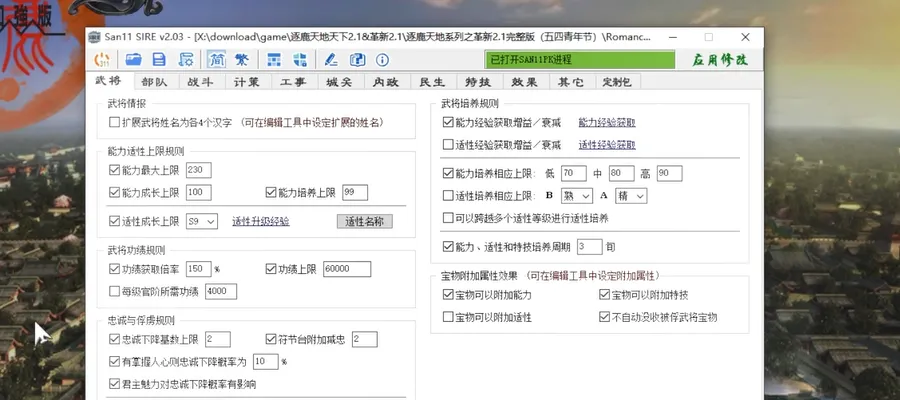
Task: Click the 适性名称 button
Action: (364, 222)
